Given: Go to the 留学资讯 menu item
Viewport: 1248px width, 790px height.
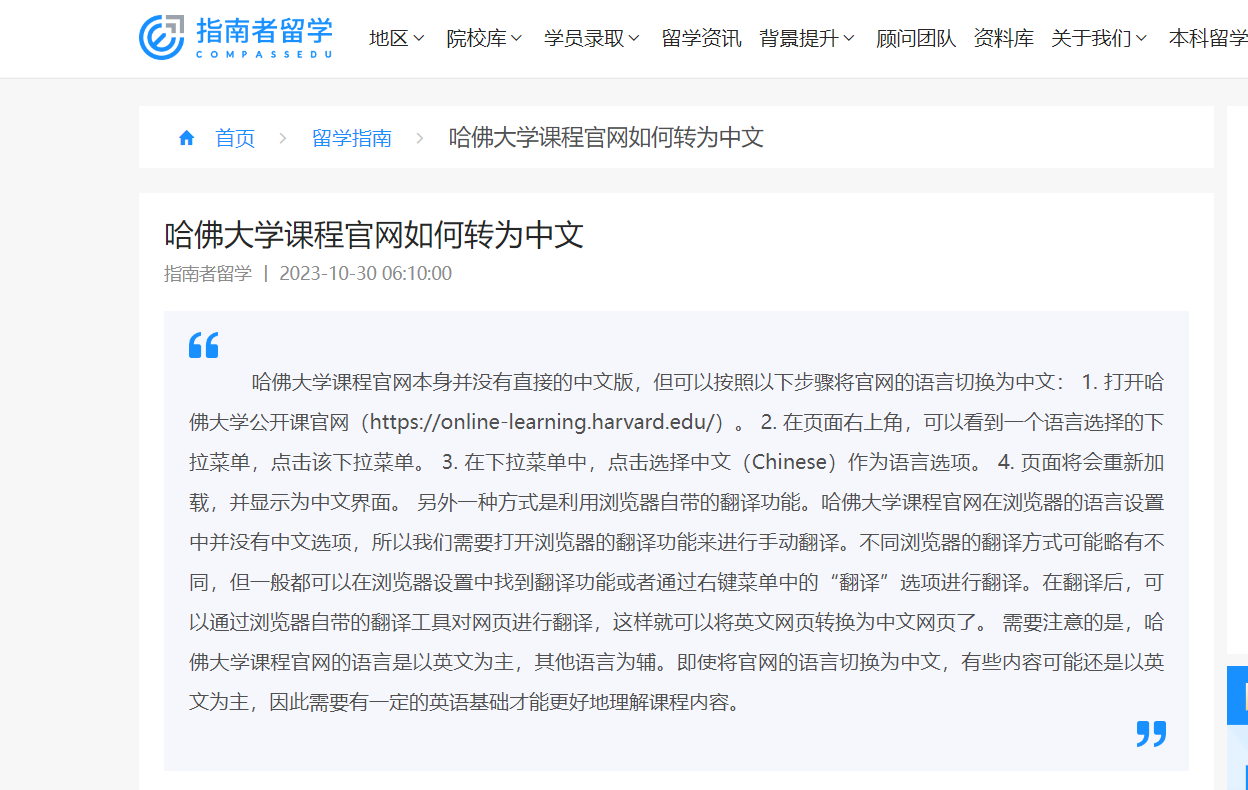Looking at the screenshot, I should [701, 38].
